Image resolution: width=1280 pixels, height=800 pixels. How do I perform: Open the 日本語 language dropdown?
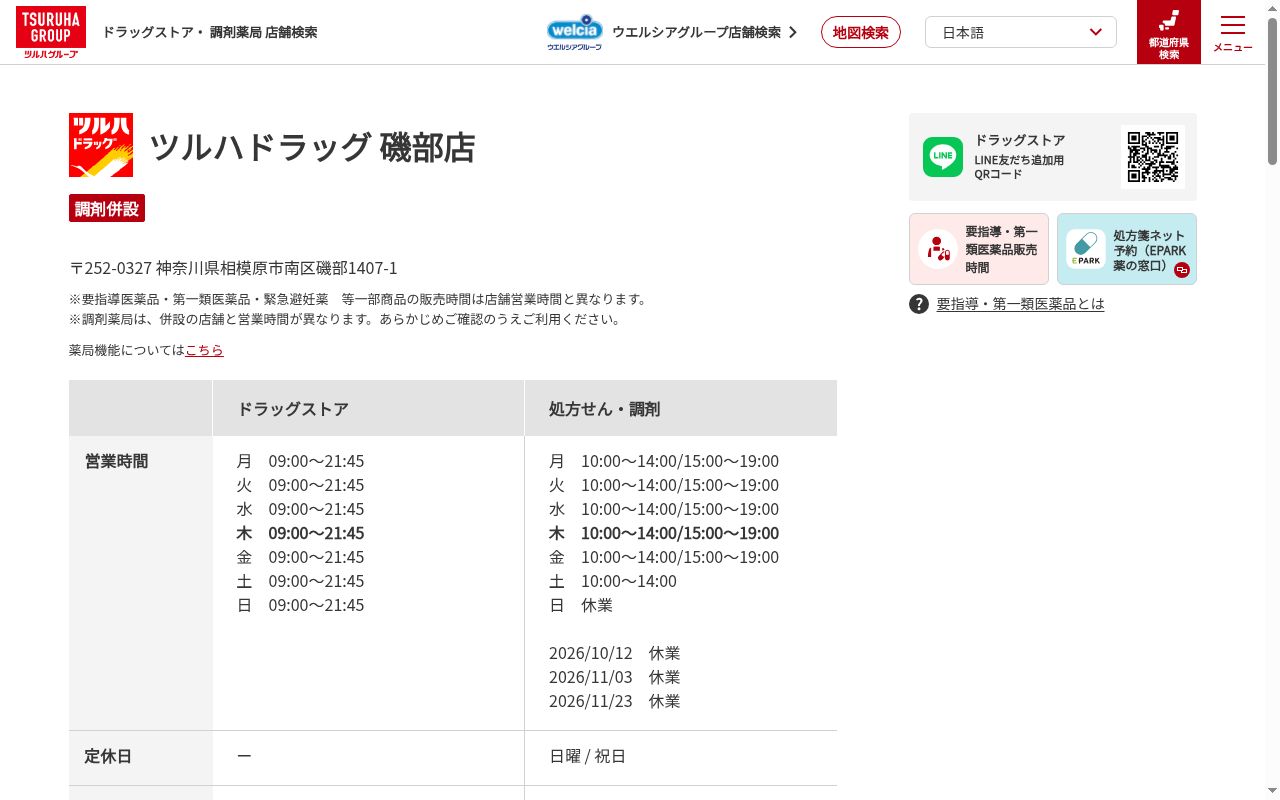click(1021, 32)
